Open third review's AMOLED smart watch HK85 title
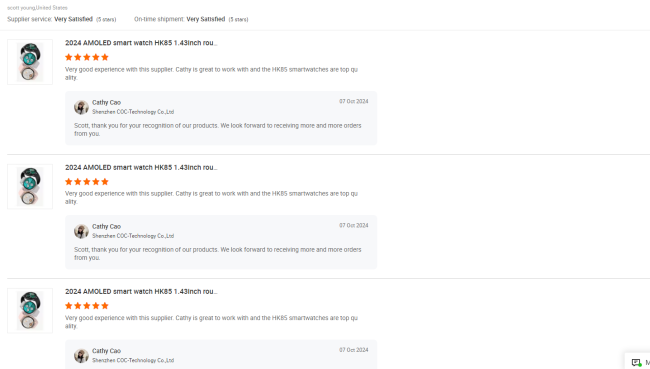This screenshot has width=650, height=369. tap(141, 291)
